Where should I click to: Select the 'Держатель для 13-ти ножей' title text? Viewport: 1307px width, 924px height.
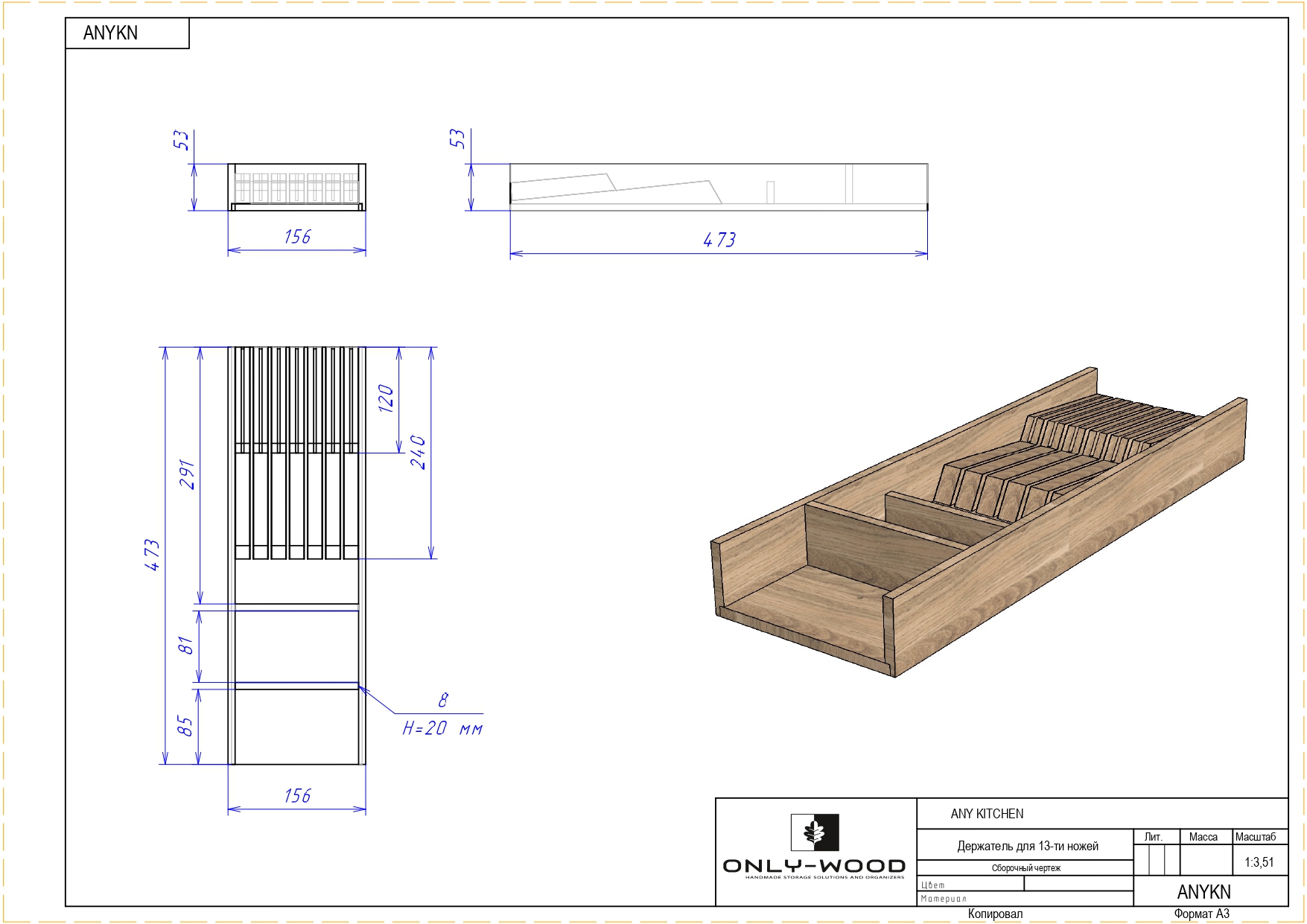pos(1027,846)
